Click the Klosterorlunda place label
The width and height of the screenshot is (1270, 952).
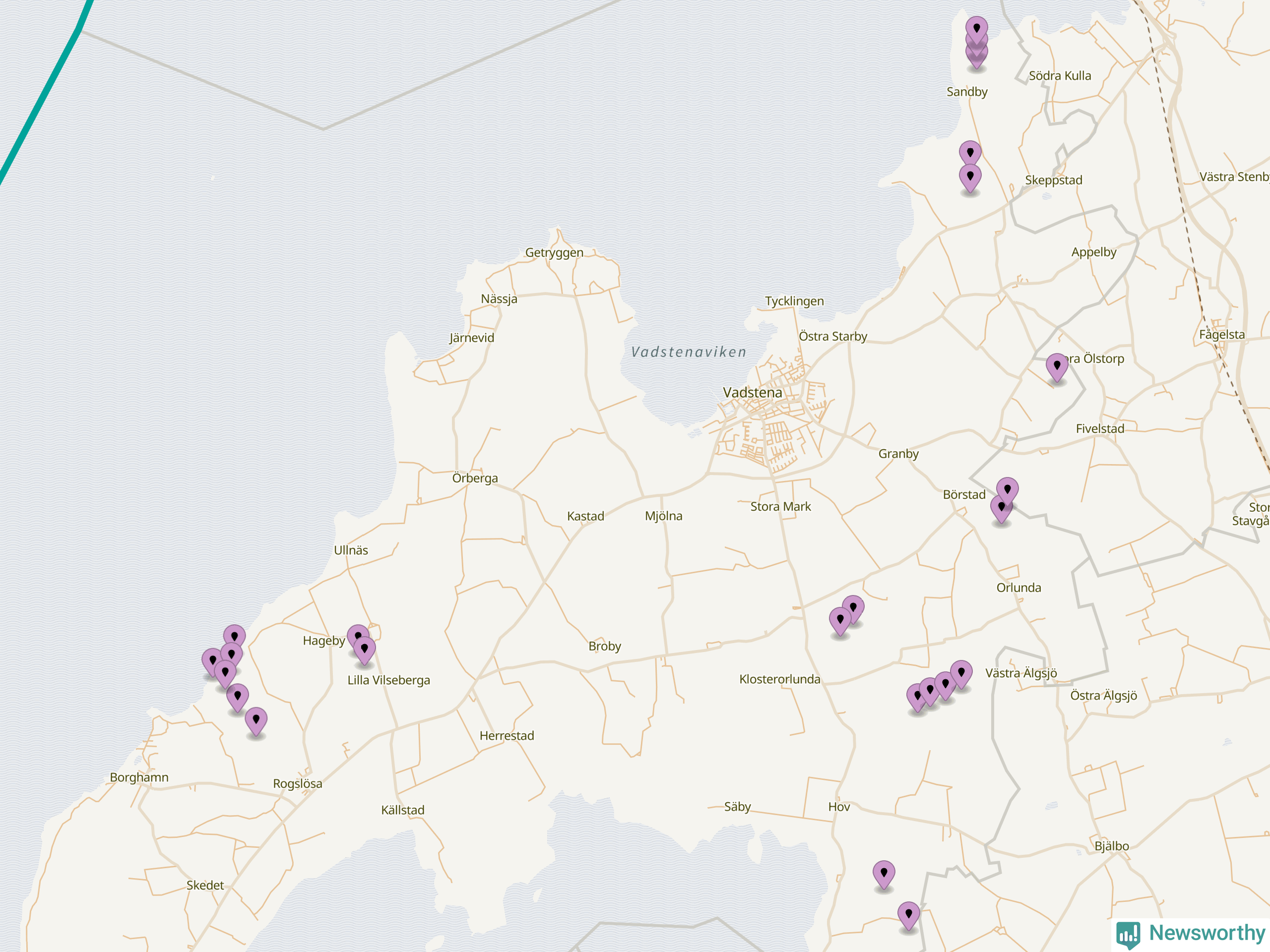780,679
